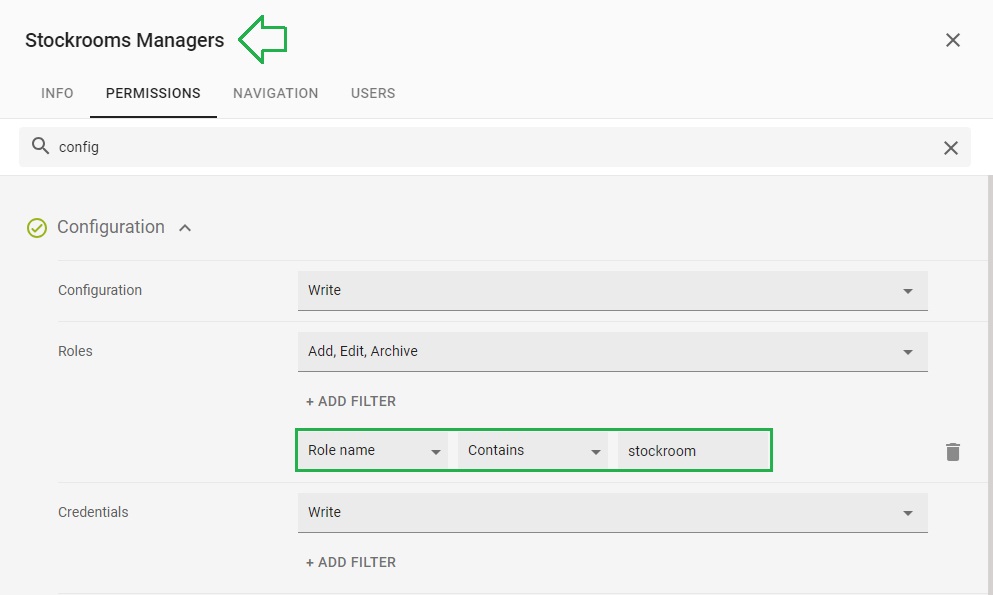Click the vertical scrollbar on the right
This screenshot has height=595, width=993.
(990, 385)
